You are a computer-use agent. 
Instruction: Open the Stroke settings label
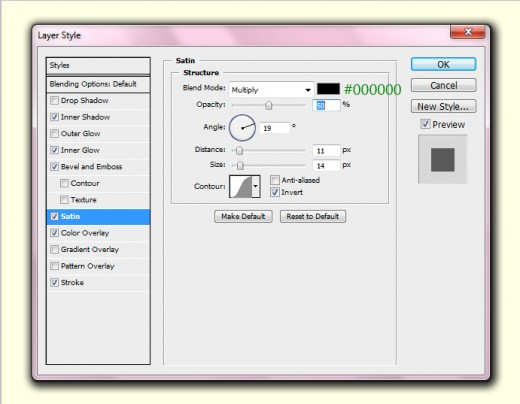(72, 283)
